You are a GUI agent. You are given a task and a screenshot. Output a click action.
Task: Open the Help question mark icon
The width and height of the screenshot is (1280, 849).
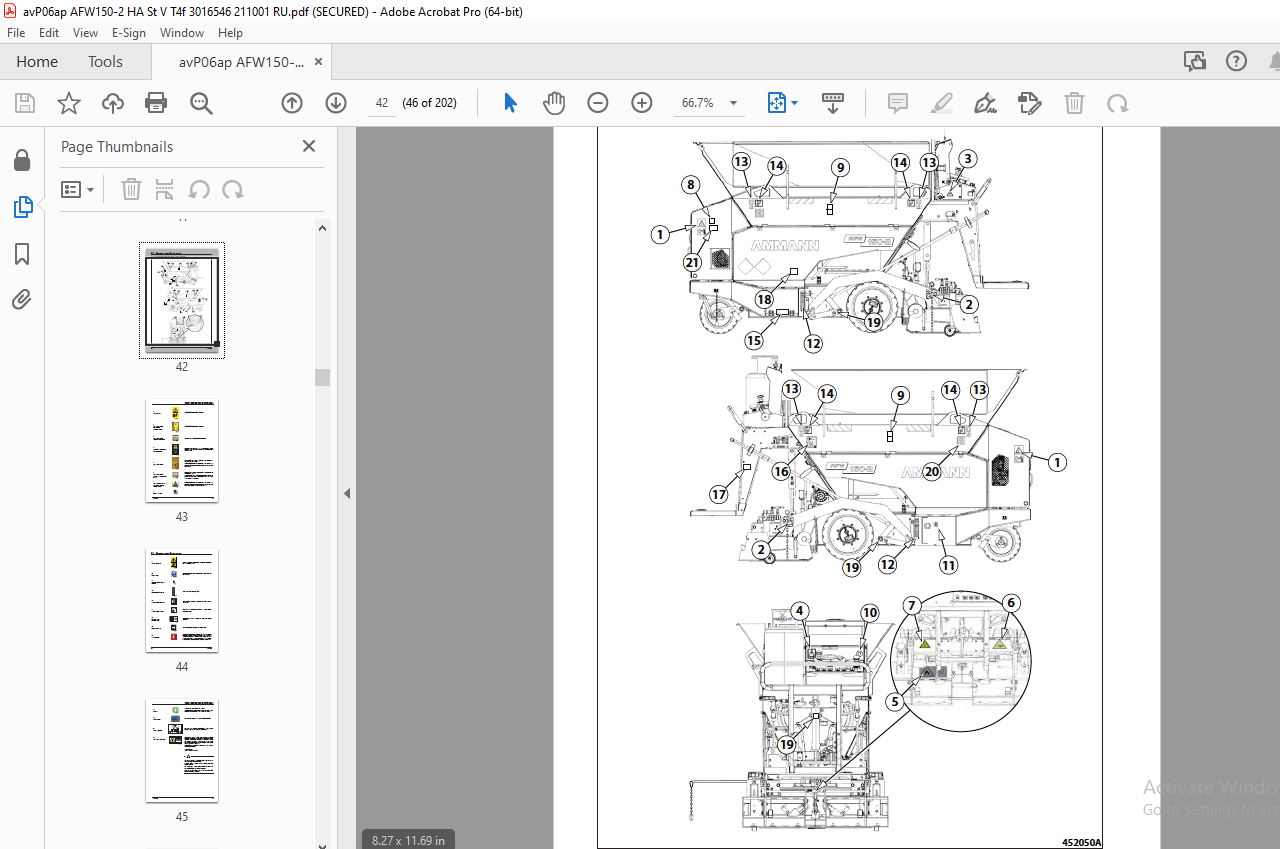click(x=1236, y=62)
